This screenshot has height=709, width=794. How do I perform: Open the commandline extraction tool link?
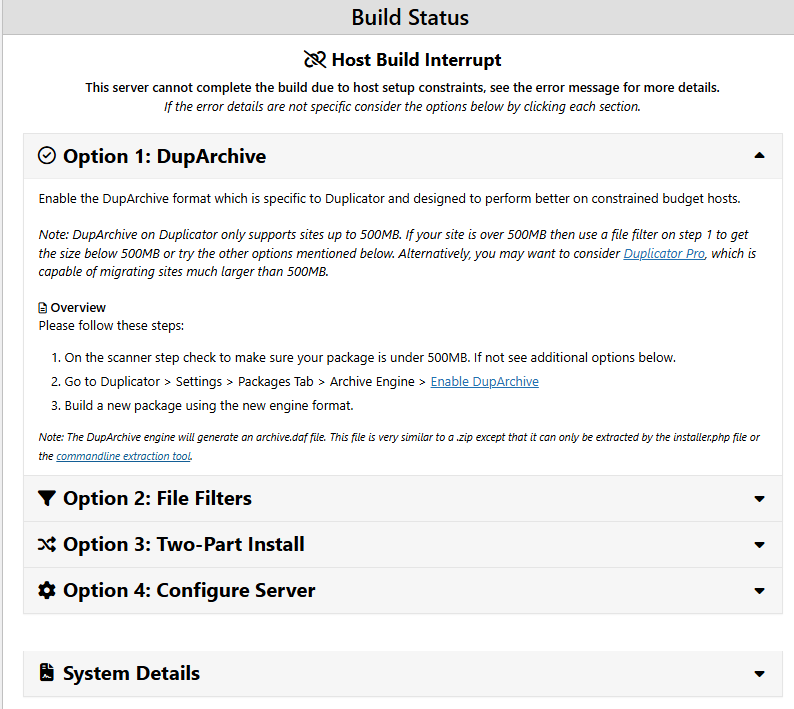click(123, 456)
